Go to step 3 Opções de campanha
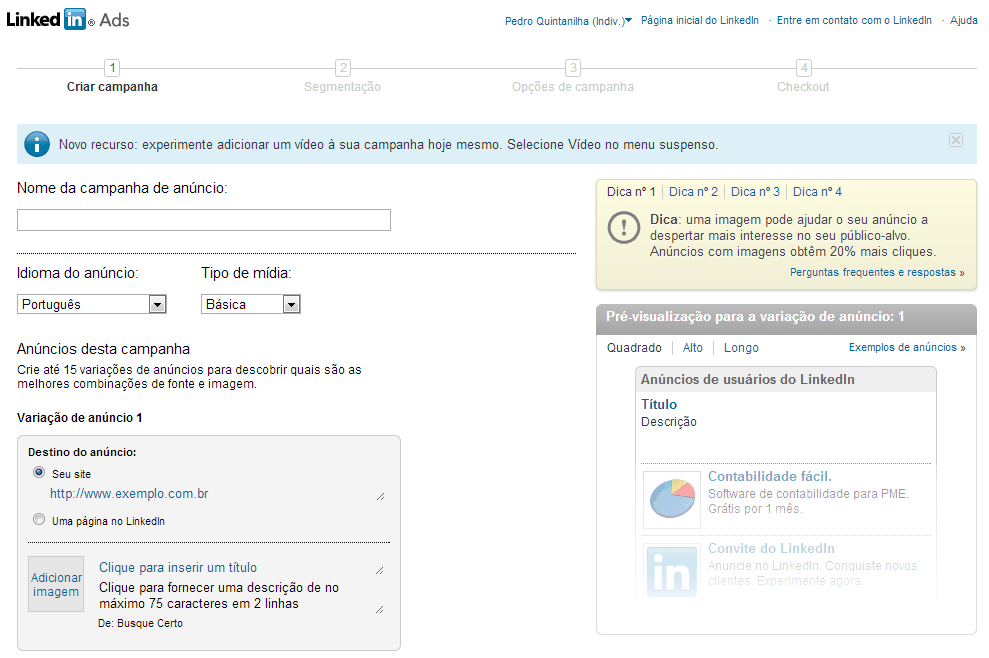The width and height of the screenshot is (989, 658). (573, 77)
